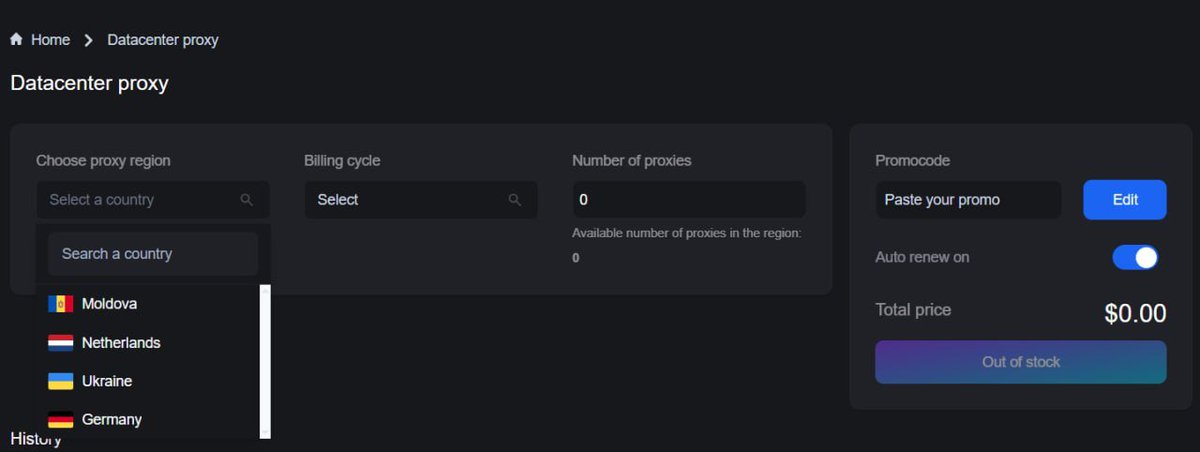
Task: Click the Moldova flag icon
Action: 61,304
